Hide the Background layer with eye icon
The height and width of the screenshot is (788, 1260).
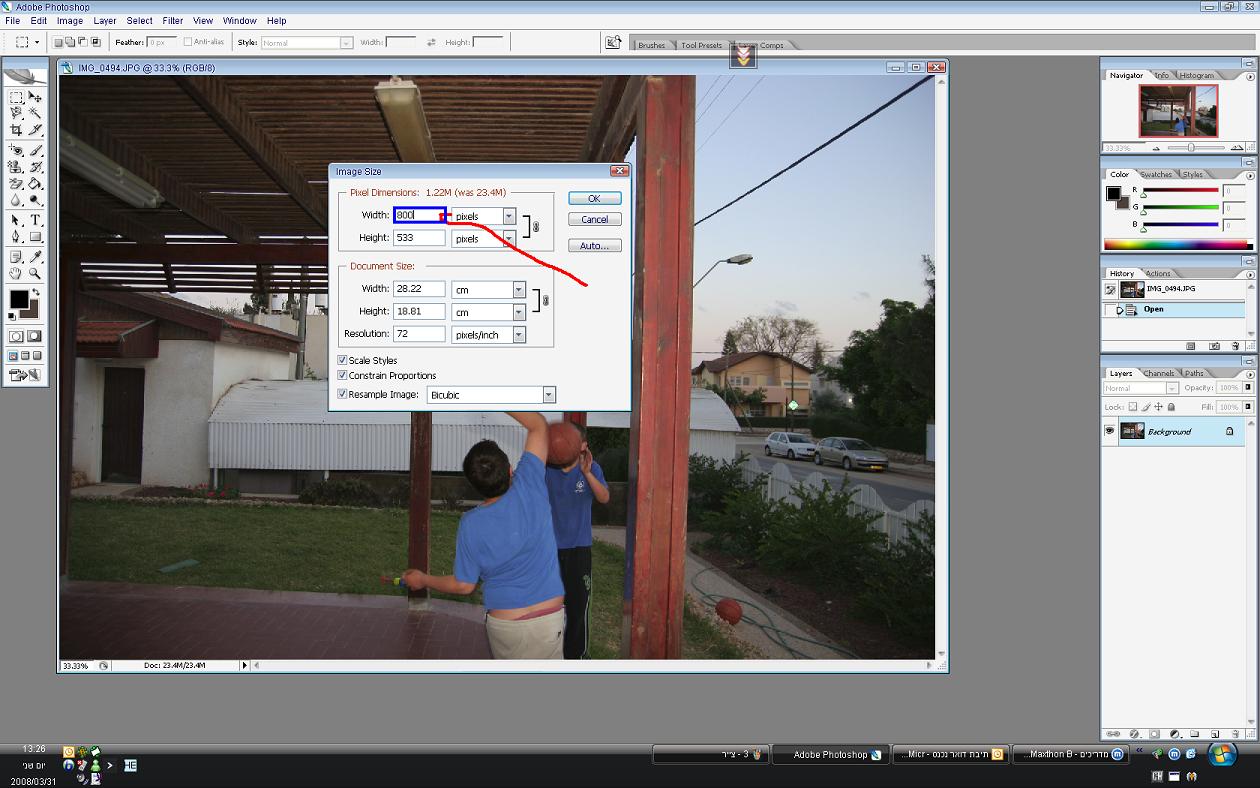coord(1109,431)
